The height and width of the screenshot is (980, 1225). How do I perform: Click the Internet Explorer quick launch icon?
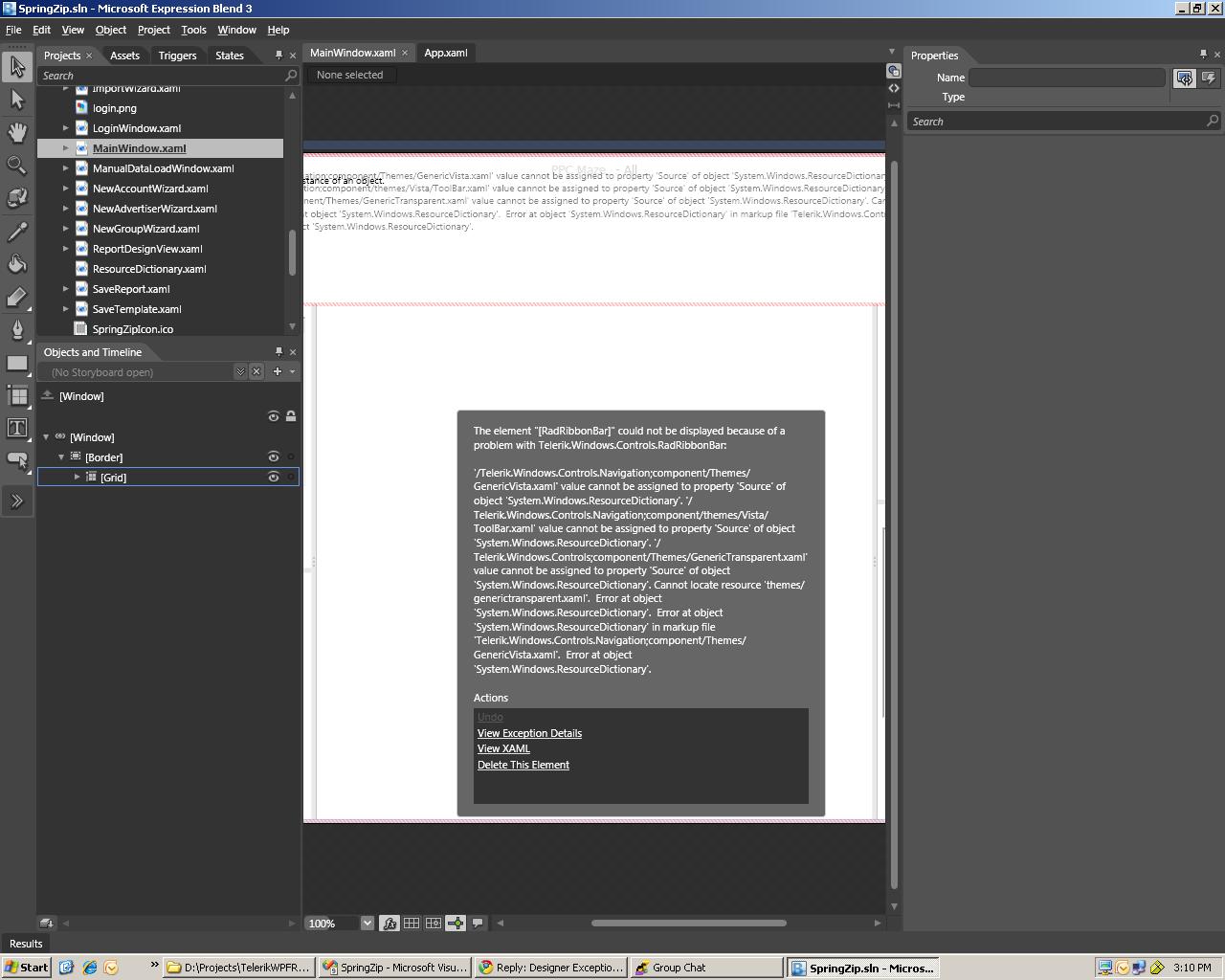click(89, 968)
